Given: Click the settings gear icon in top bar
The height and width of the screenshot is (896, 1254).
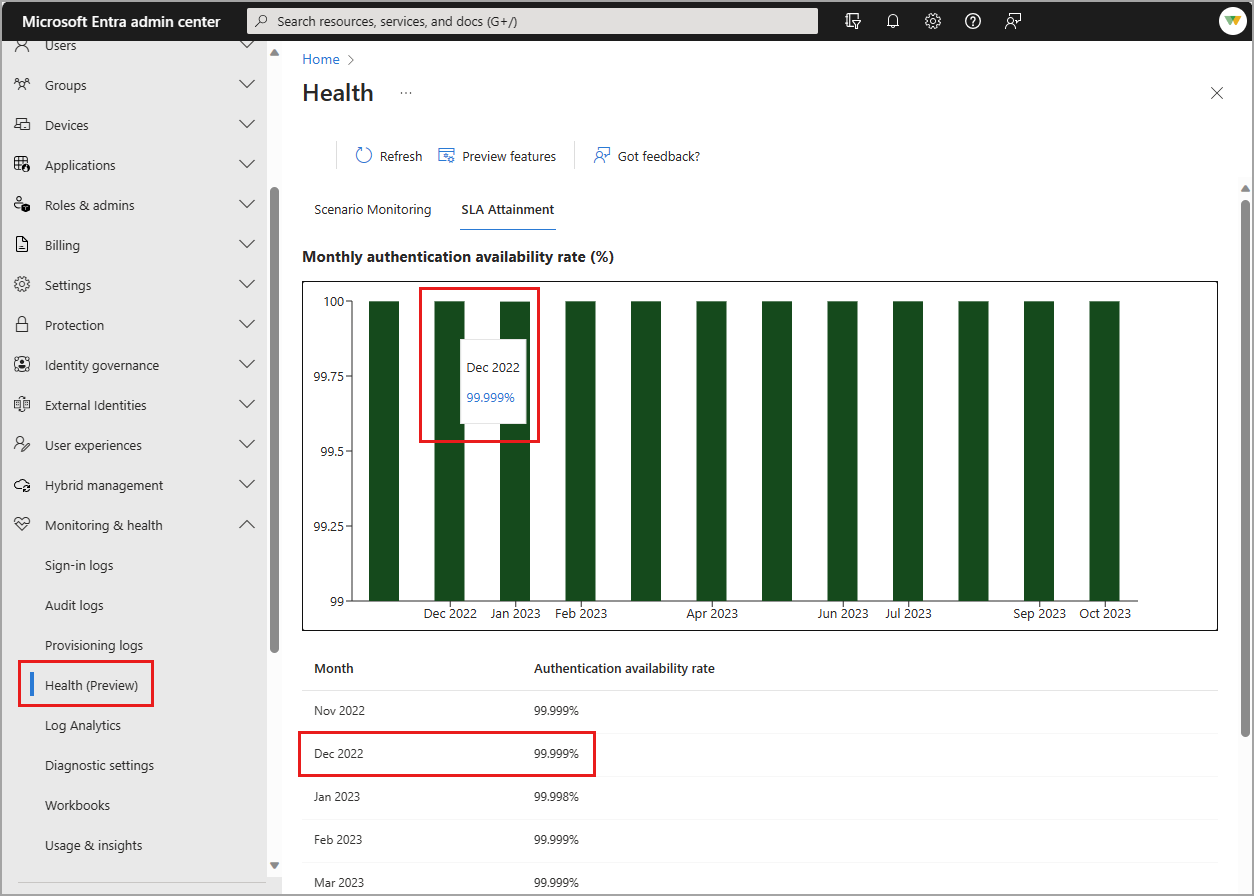Looking at the screenshot, I should [x=932, y=20].
